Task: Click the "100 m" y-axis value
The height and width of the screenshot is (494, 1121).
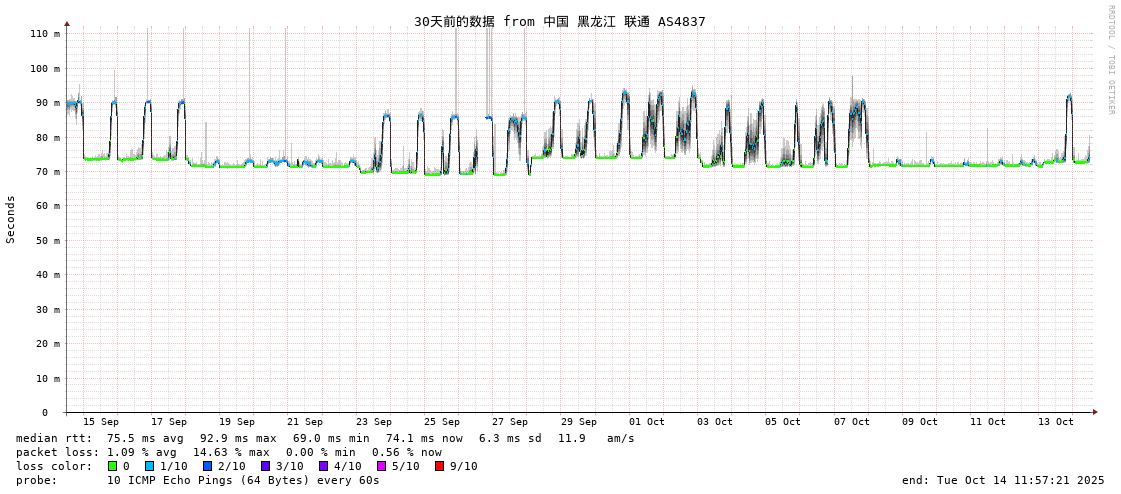Action: tap(45, 69)
